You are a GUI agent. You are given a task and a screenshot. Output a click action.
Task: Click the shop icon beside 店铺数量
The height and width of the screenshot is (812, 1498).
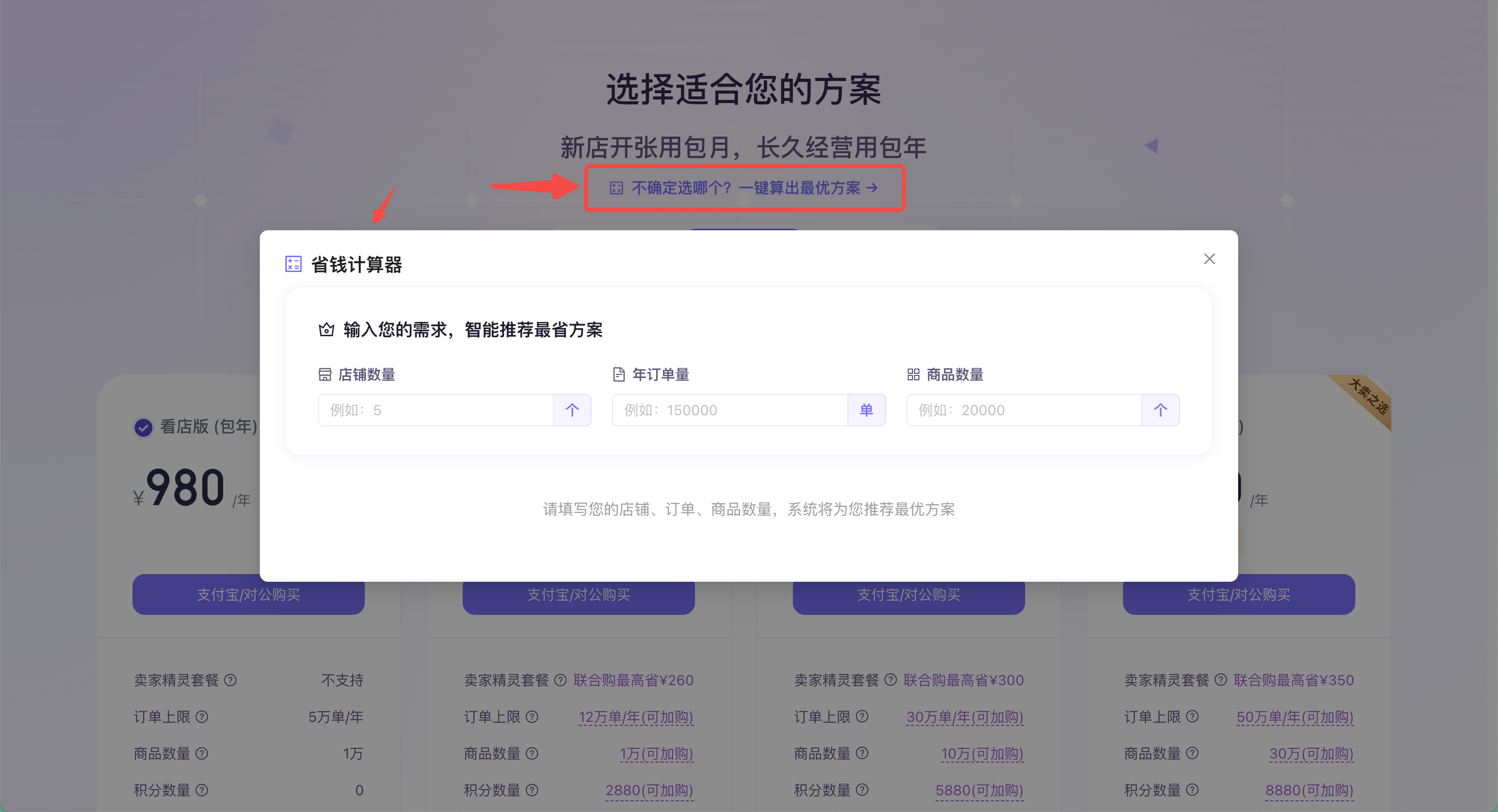[325, 374]
